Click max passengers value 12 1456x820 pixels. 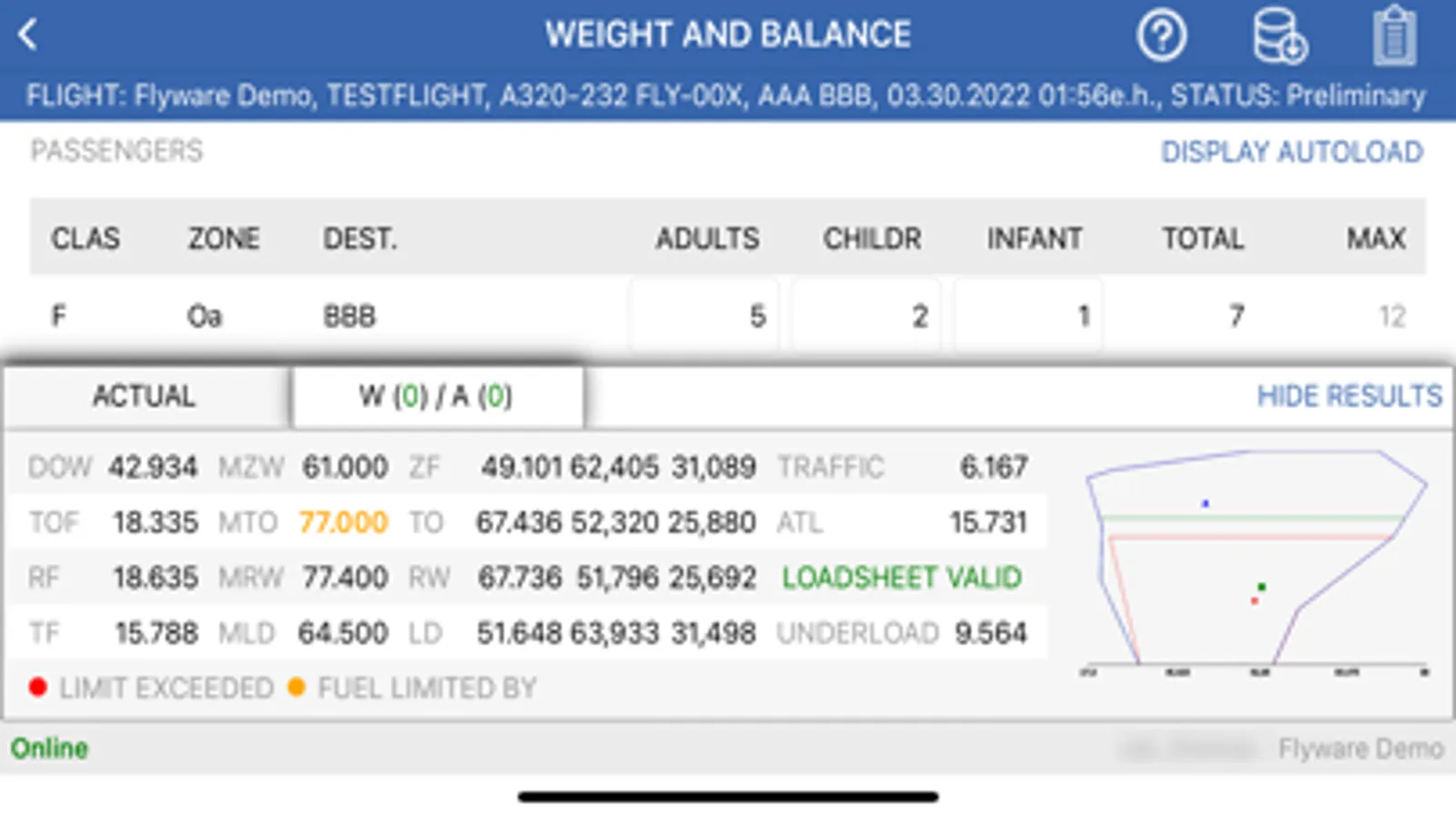1392,316
